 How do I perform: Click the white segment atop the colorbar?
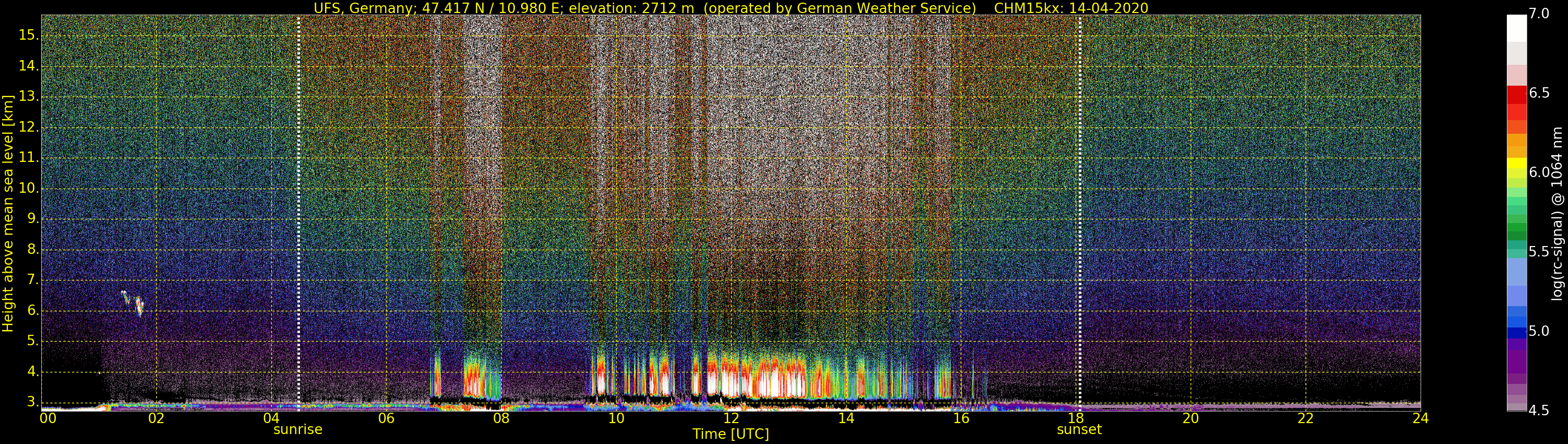(1516, 28)
